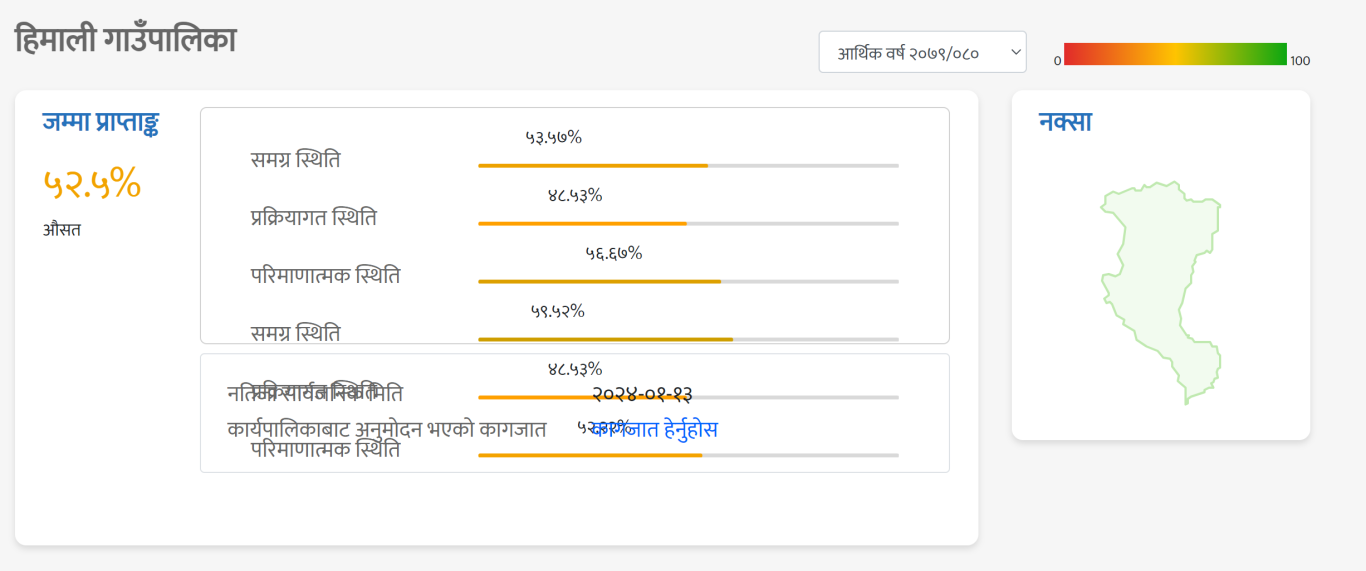Click the ५२.५% total score value

[92, 183]
